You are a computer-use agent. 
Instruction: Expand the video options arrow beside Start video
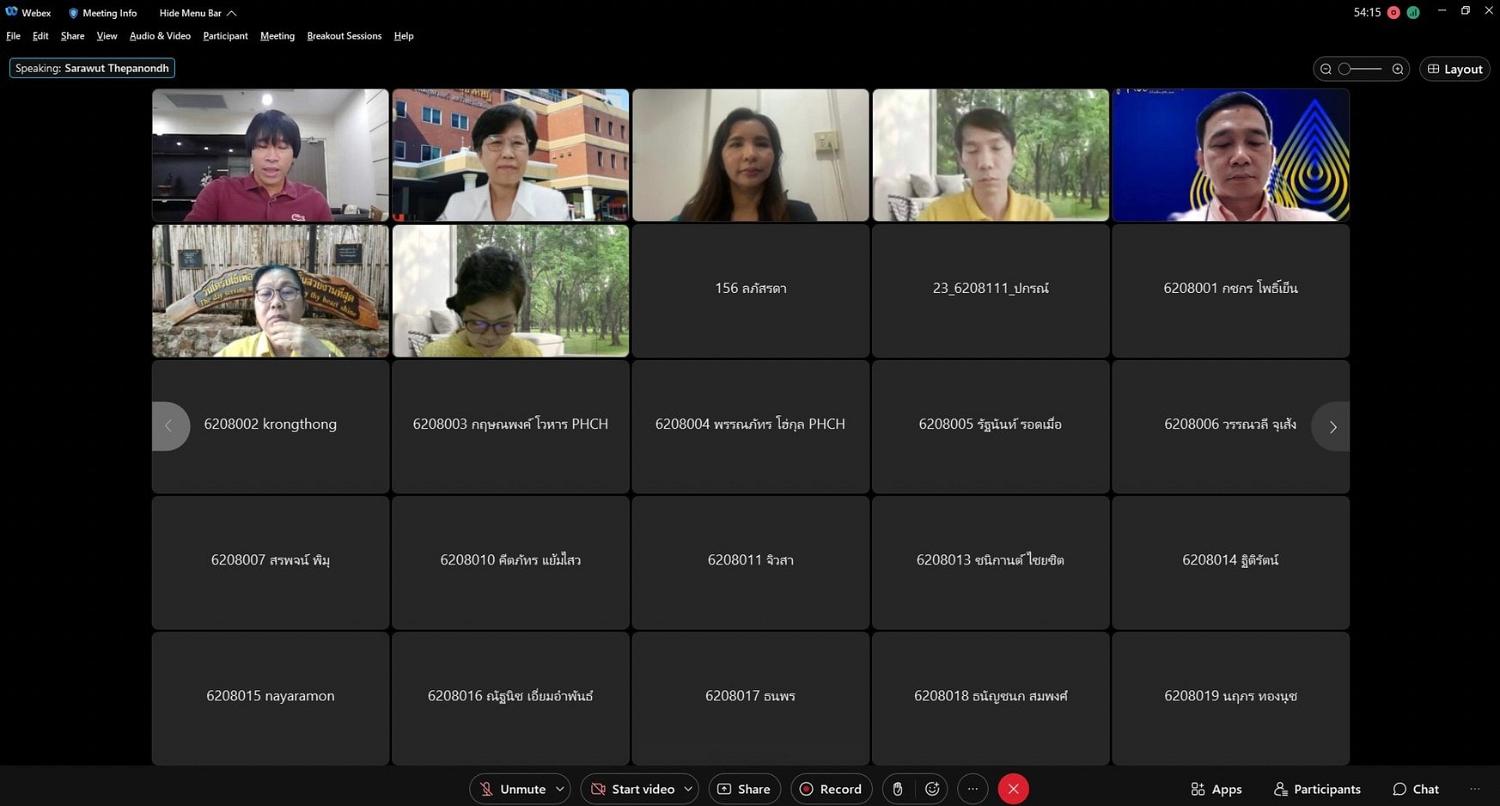point(689,789)
